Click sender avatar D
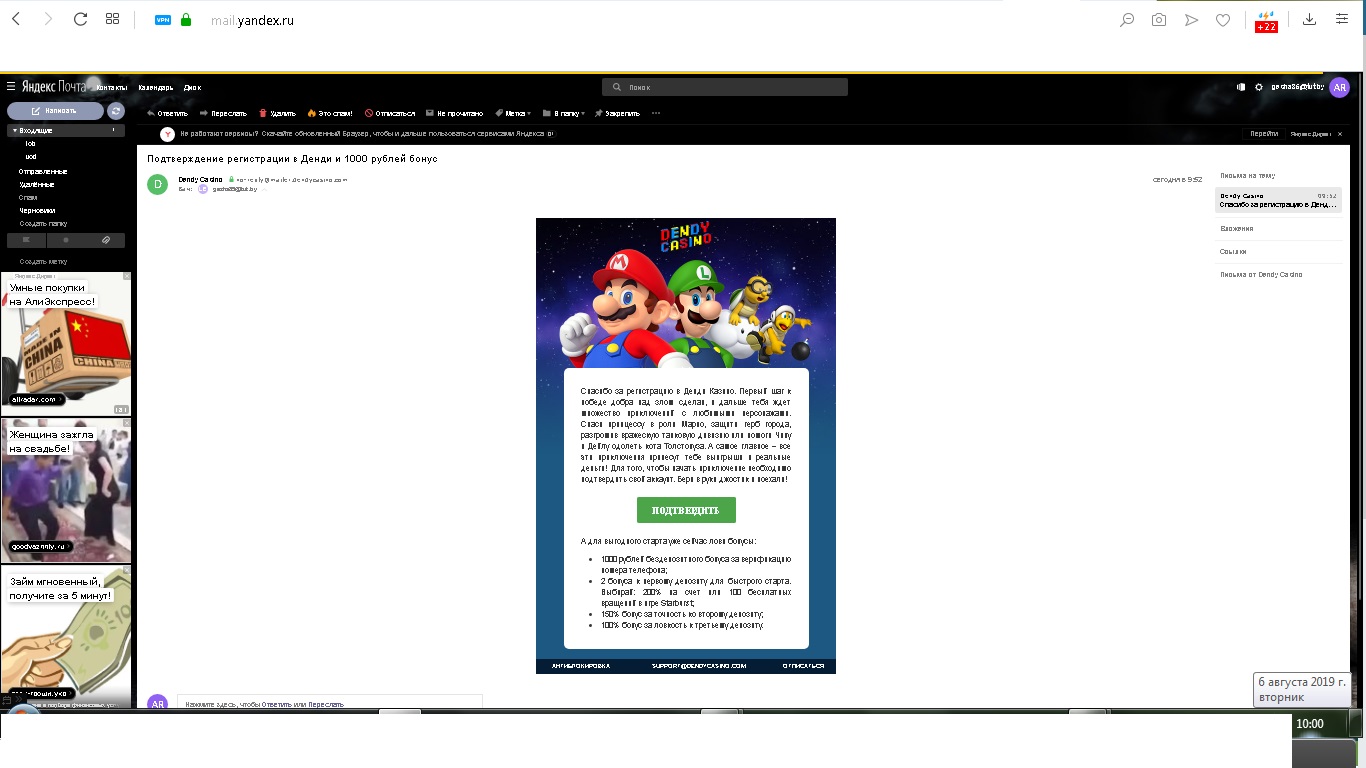 coord(157,184)
